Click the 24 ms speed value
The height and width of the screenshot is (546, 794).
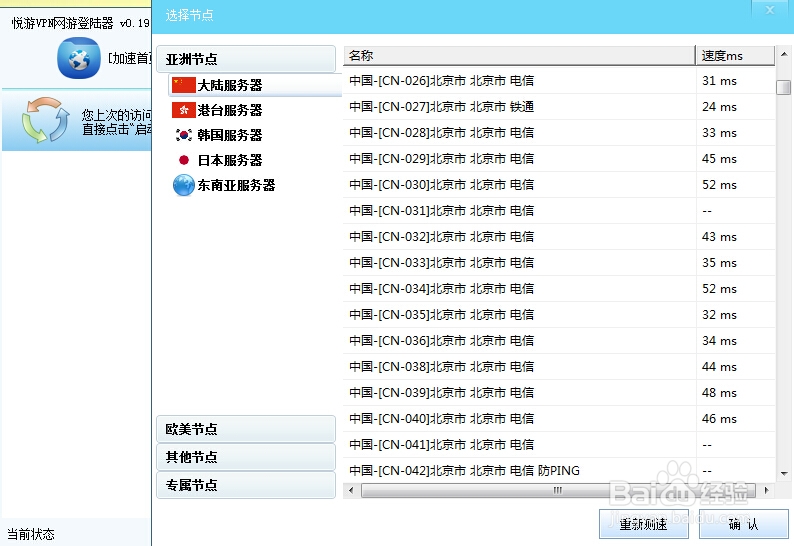[719, 107]
